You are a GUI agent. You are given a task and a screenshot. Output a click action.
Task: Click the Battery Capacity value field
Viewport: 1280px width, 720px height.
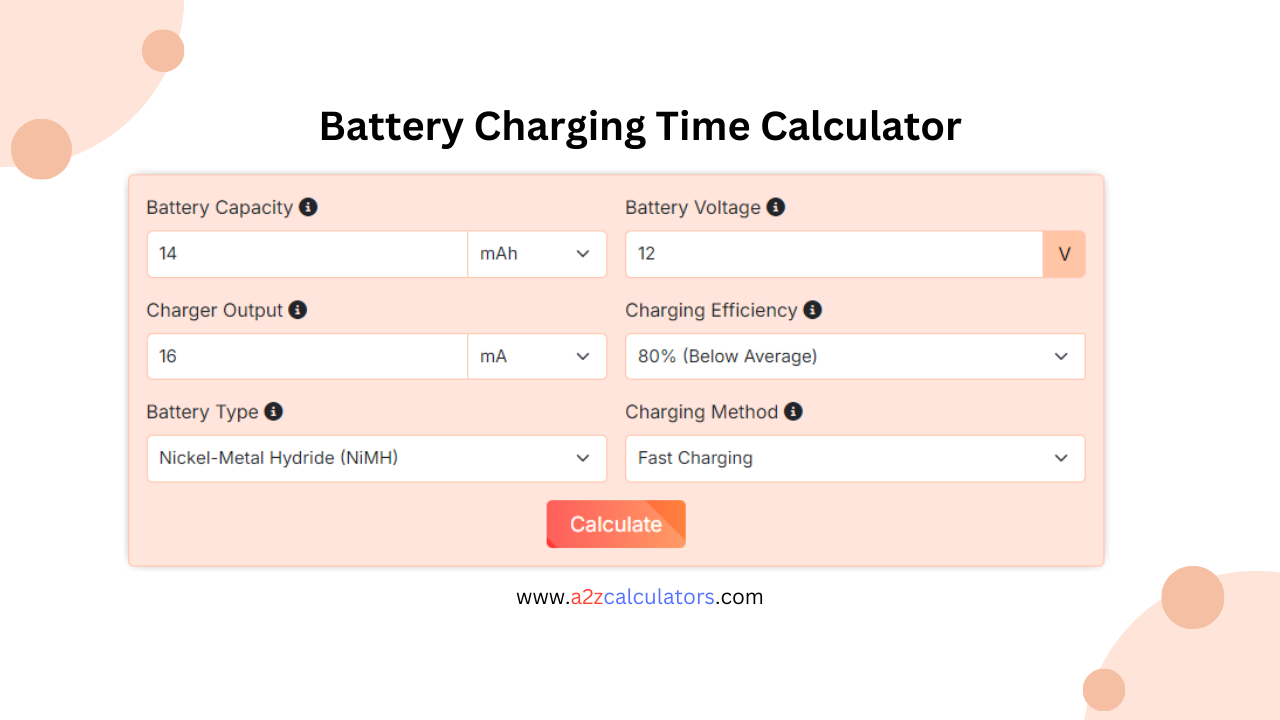[306, 254]
